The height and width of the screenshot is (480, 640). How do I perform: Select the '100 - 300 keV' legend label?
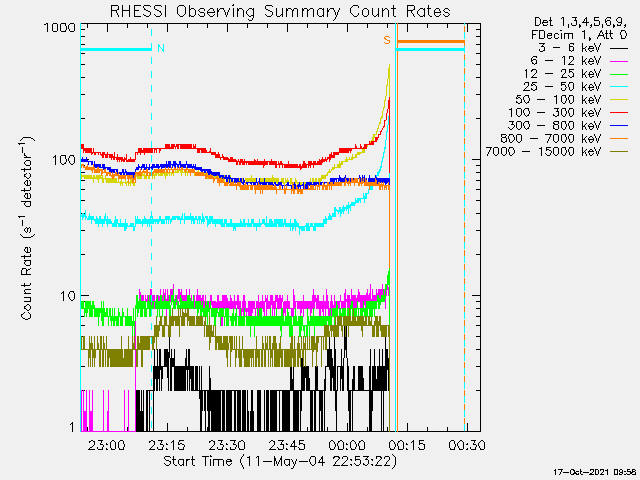click(554, 113)
